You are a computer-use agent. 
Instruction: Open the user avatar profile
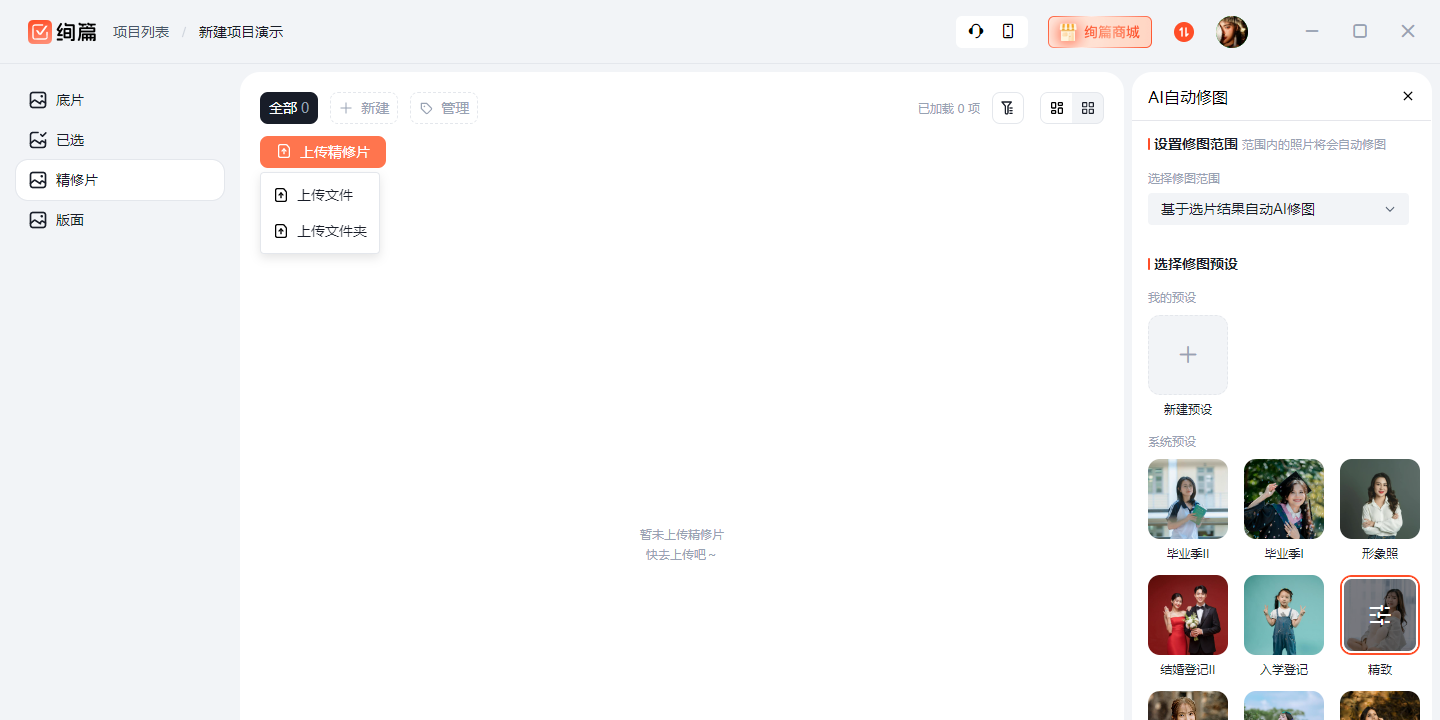(x=1231, y=32)
